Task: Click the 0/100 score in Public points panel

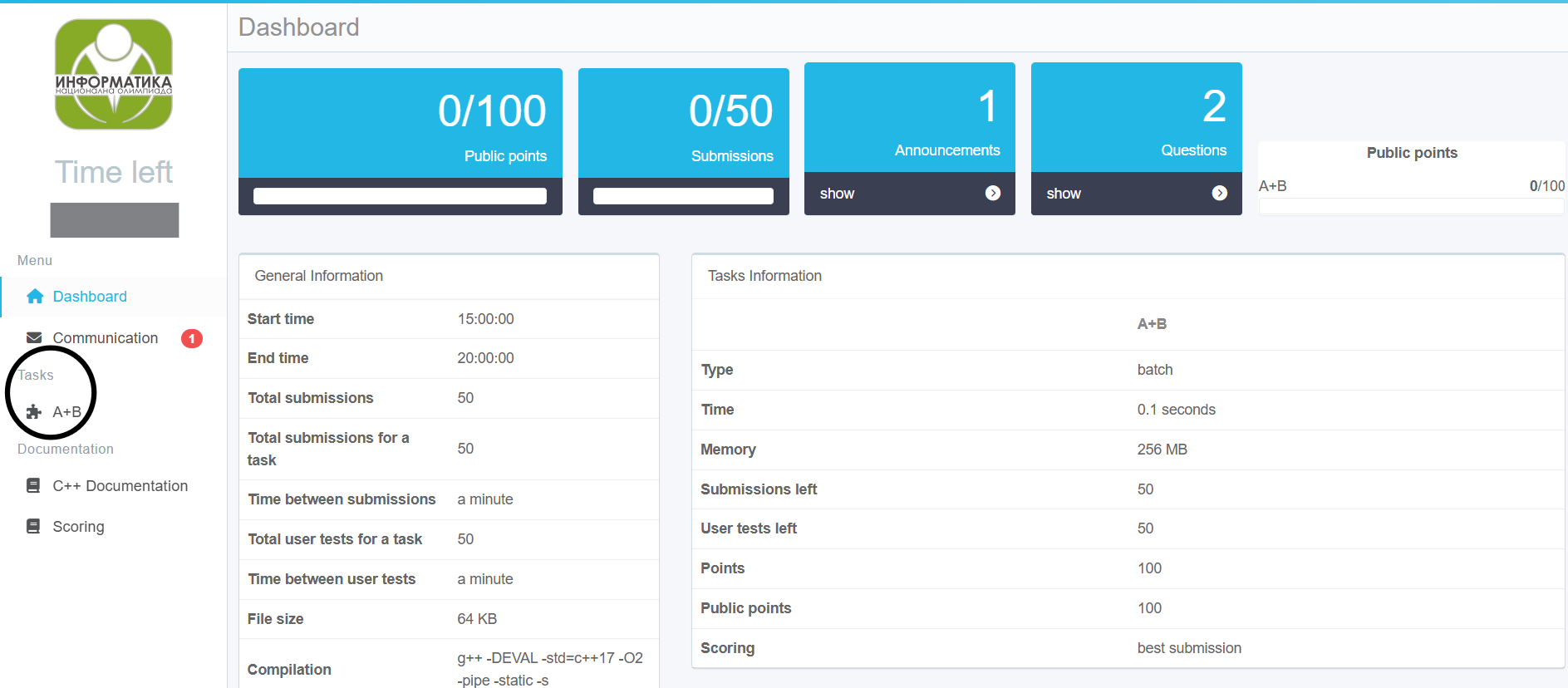Action: (1547, 186)
